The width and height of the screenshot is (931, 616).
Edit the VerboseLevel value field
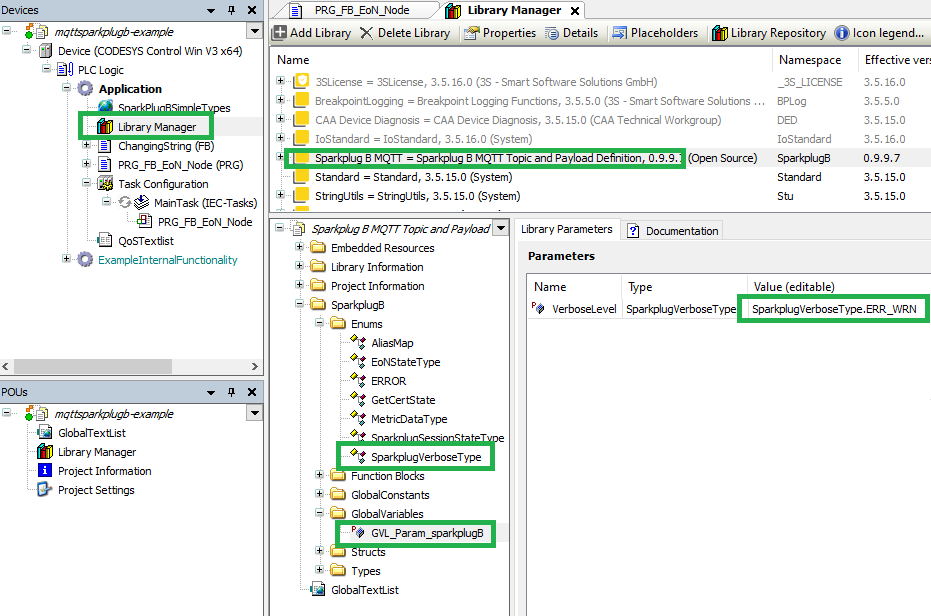pyautogui.click(x=834, y=309)
